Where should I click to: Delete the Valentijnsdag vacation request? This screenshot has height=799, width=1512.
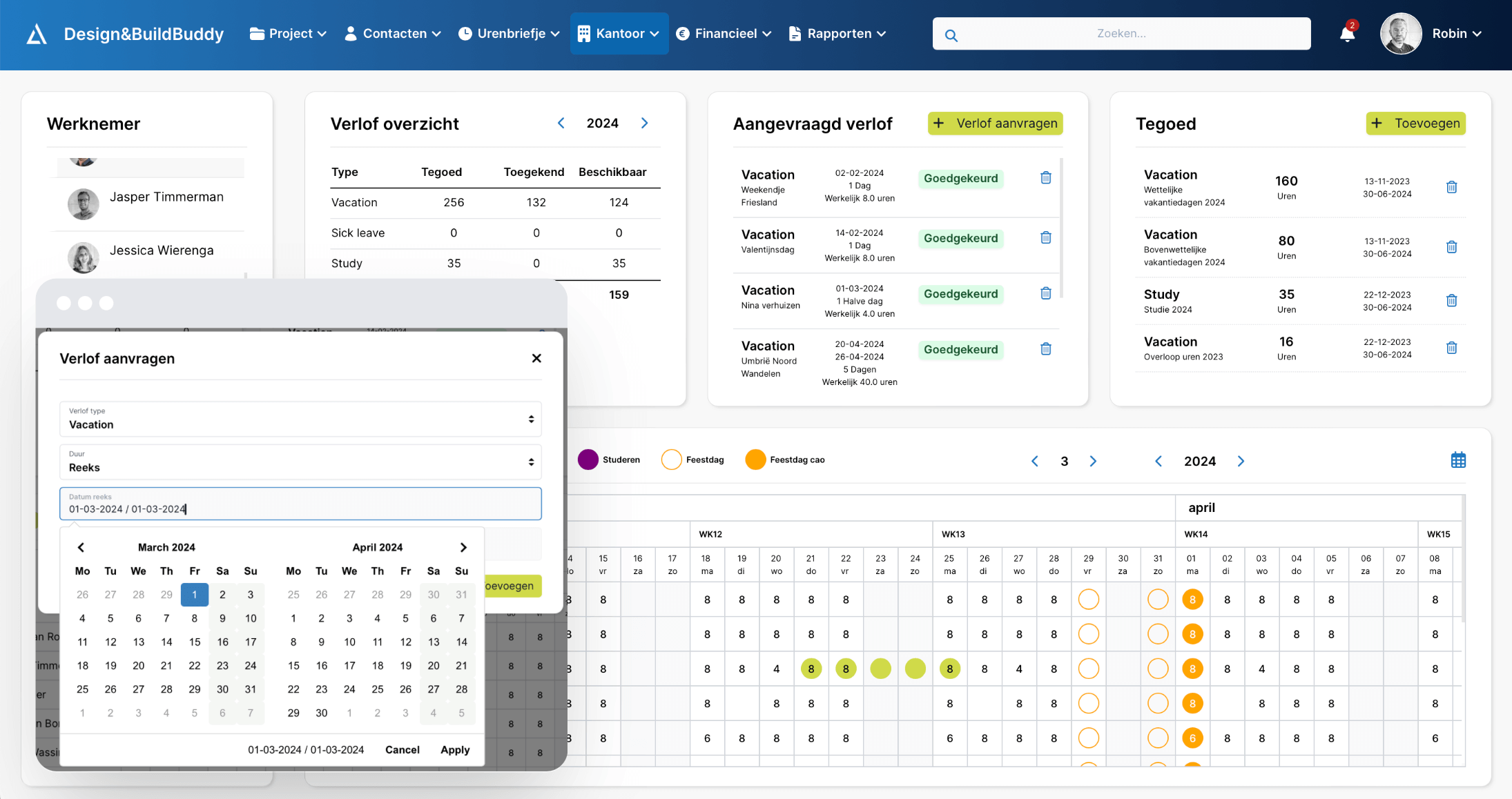[1046, 237]
